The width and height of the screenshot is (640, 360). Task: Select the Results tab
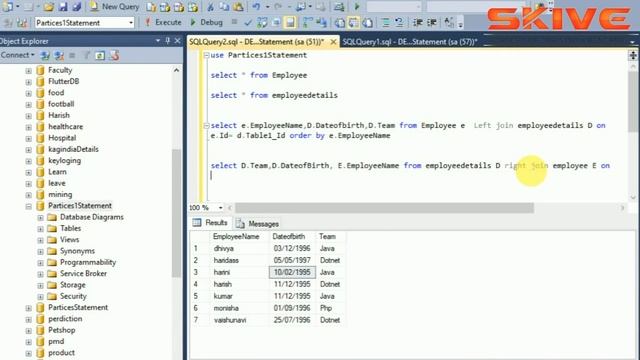coord(211,223)
